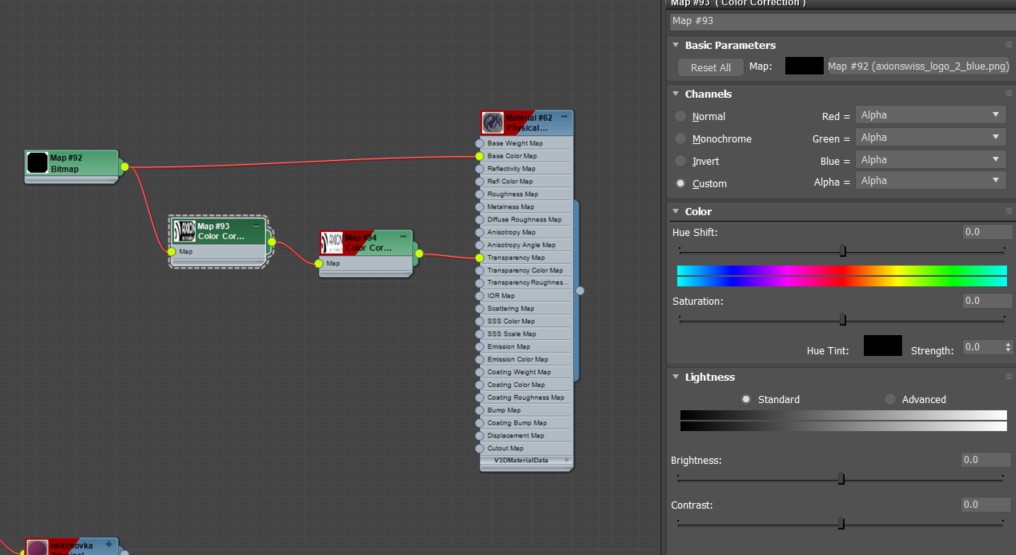Click the Emission Map input socket
The width and height of the screenshot is (1016, 555).
click(x=479, y=346)
